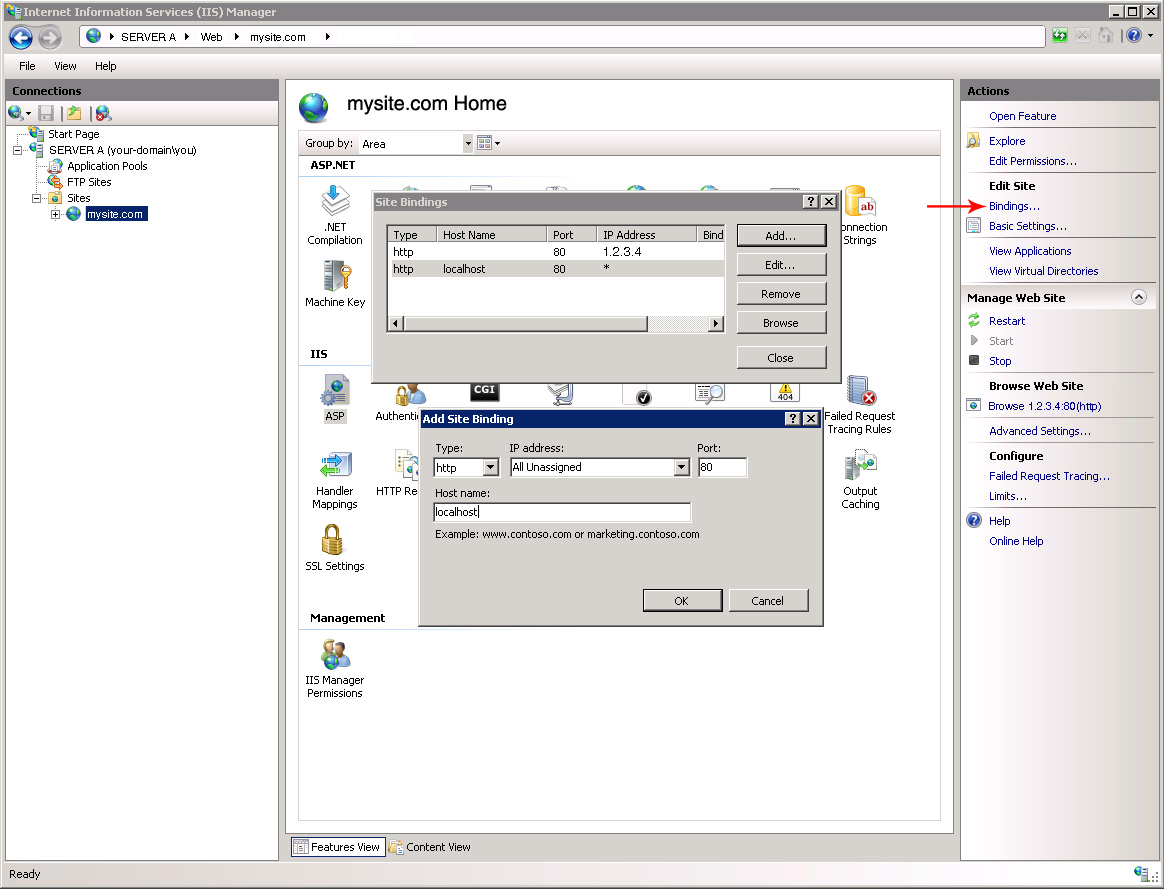Viewport: 1164px width, 889px height.
Task: Click the Basic Settings... link
Action: tap(1027, 226)
